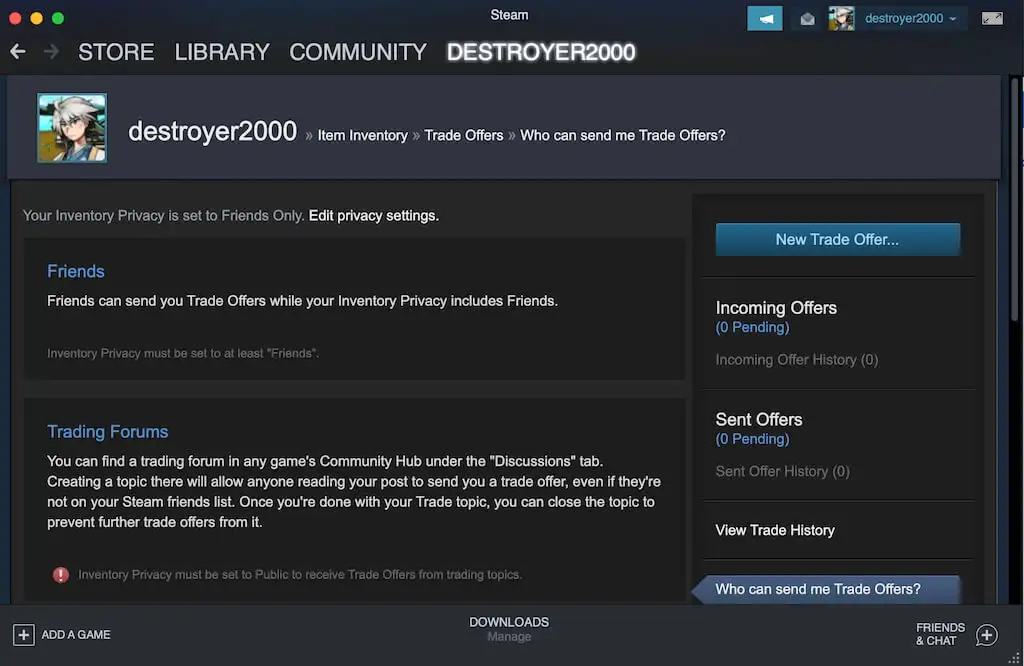The image size is (1024, 666).
Task: Click 'Friends can send you Trade Offers' sentence
Action: tap(302, 301)
